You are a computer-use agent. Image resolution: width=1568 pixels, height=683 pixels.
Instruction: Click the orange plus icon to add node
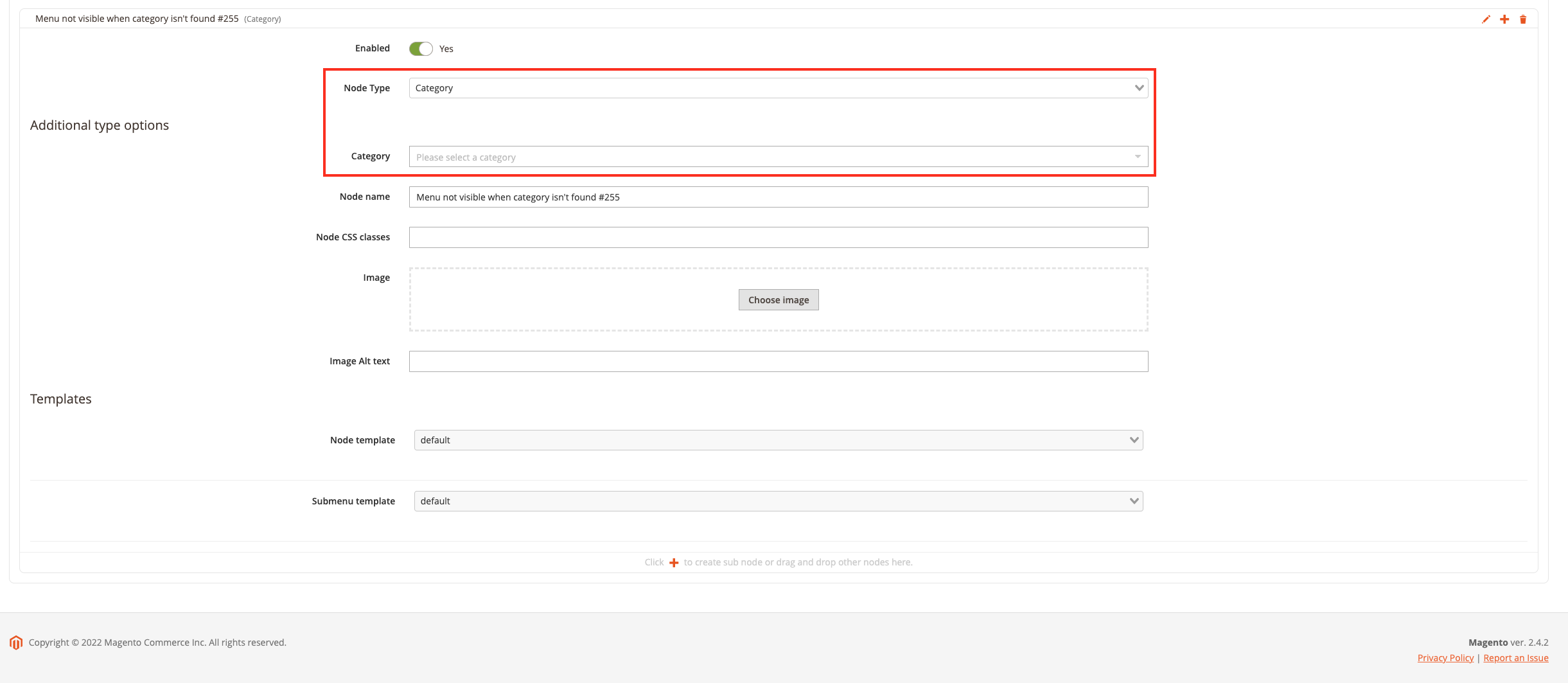point(1504,19)
